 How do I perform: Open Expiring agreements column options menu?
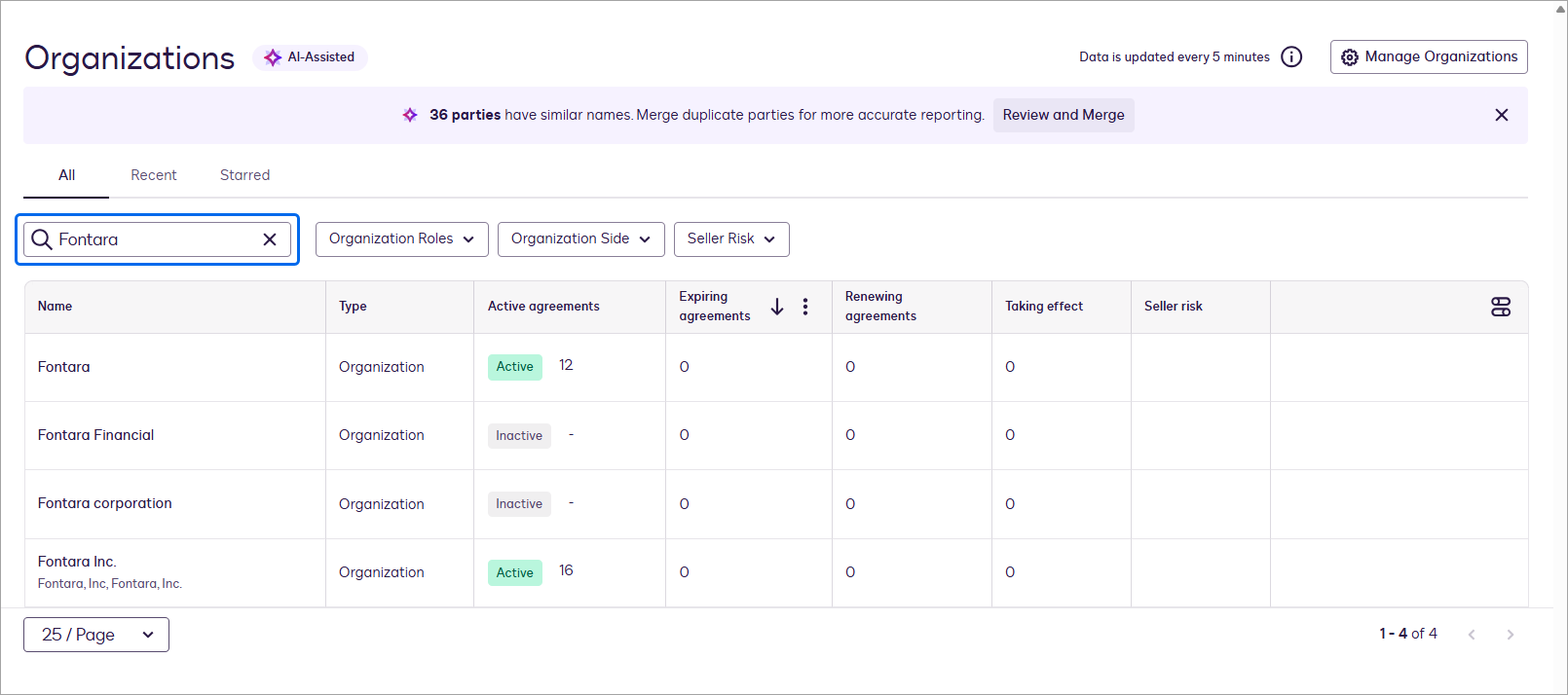(805, 307)
